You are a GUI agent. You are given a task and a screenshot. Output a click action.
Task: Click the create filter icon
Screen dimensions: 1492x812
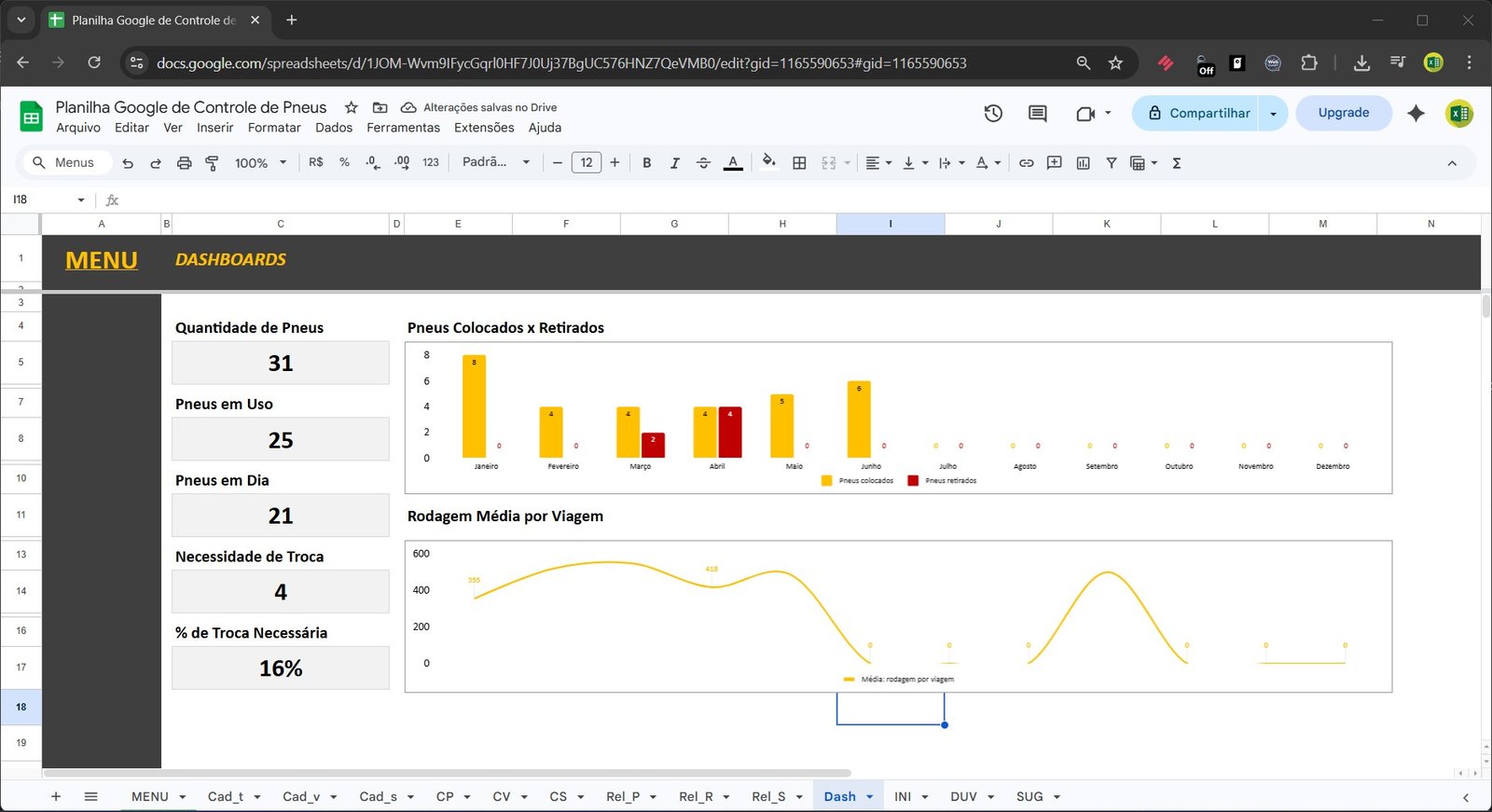point(1111,163)
